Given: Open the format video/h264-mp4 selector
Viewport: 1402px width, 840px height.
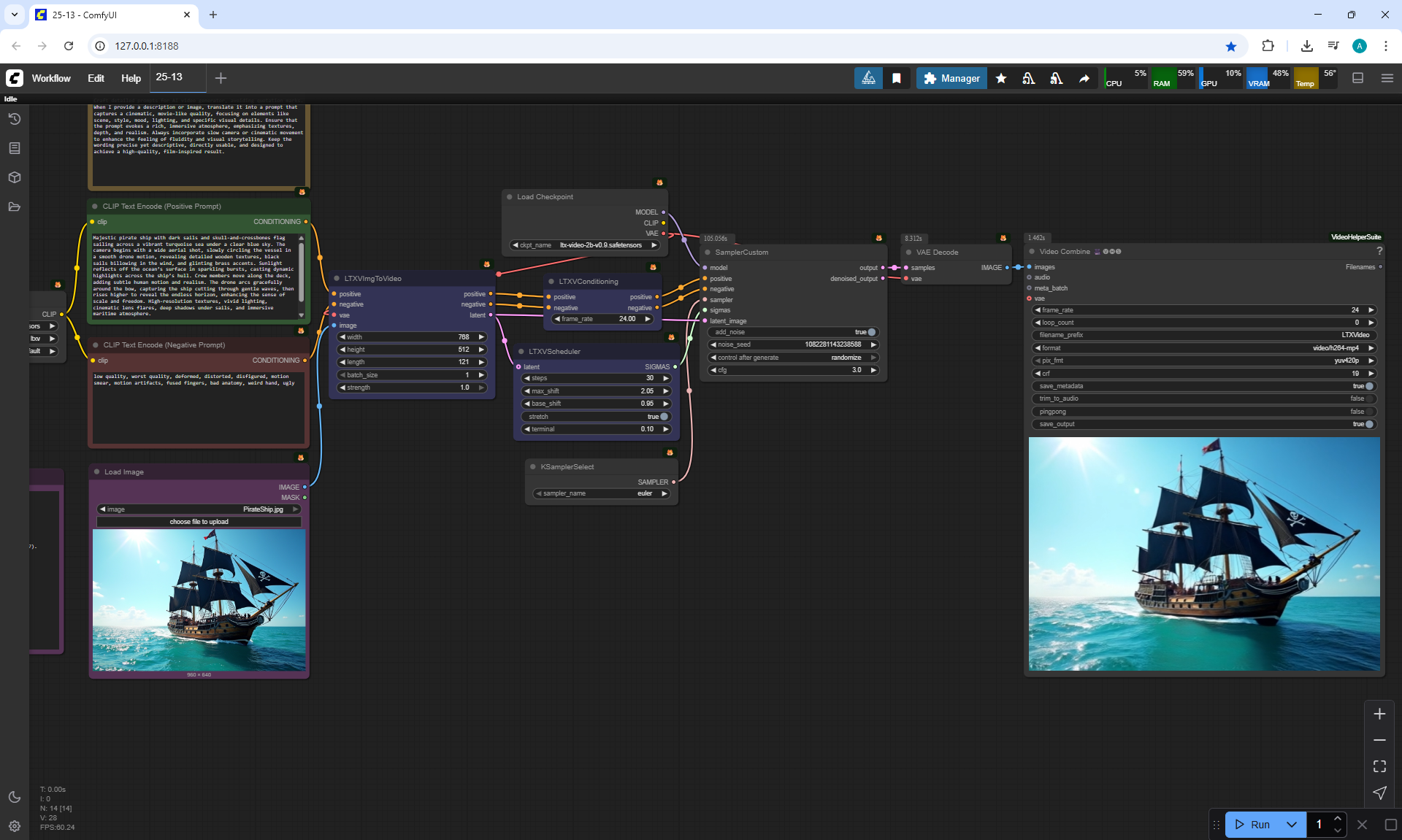Looking at the screenshot, I should tap(1203, 348).
